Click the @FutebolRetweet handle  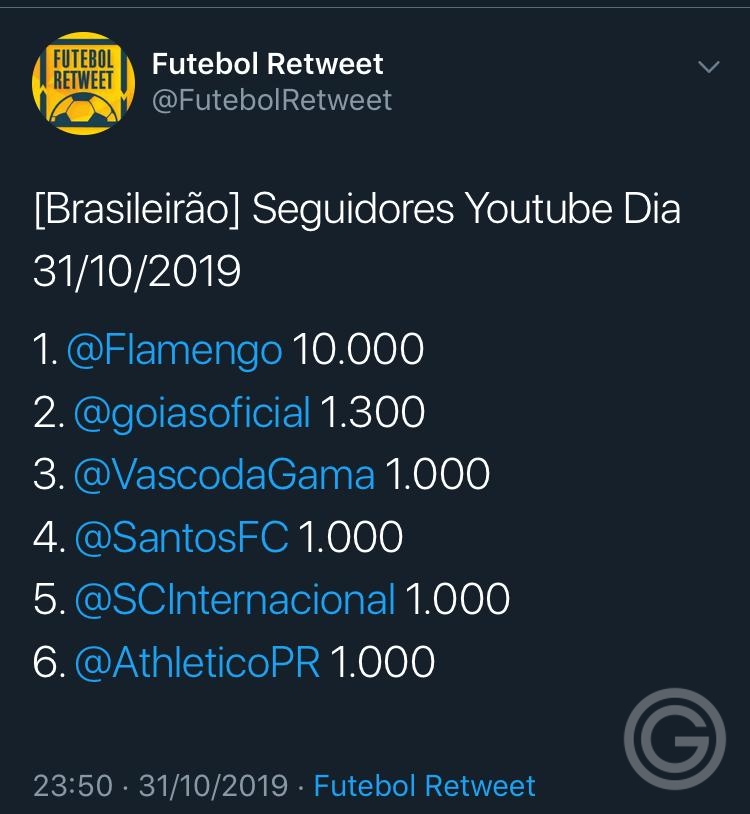272,100
